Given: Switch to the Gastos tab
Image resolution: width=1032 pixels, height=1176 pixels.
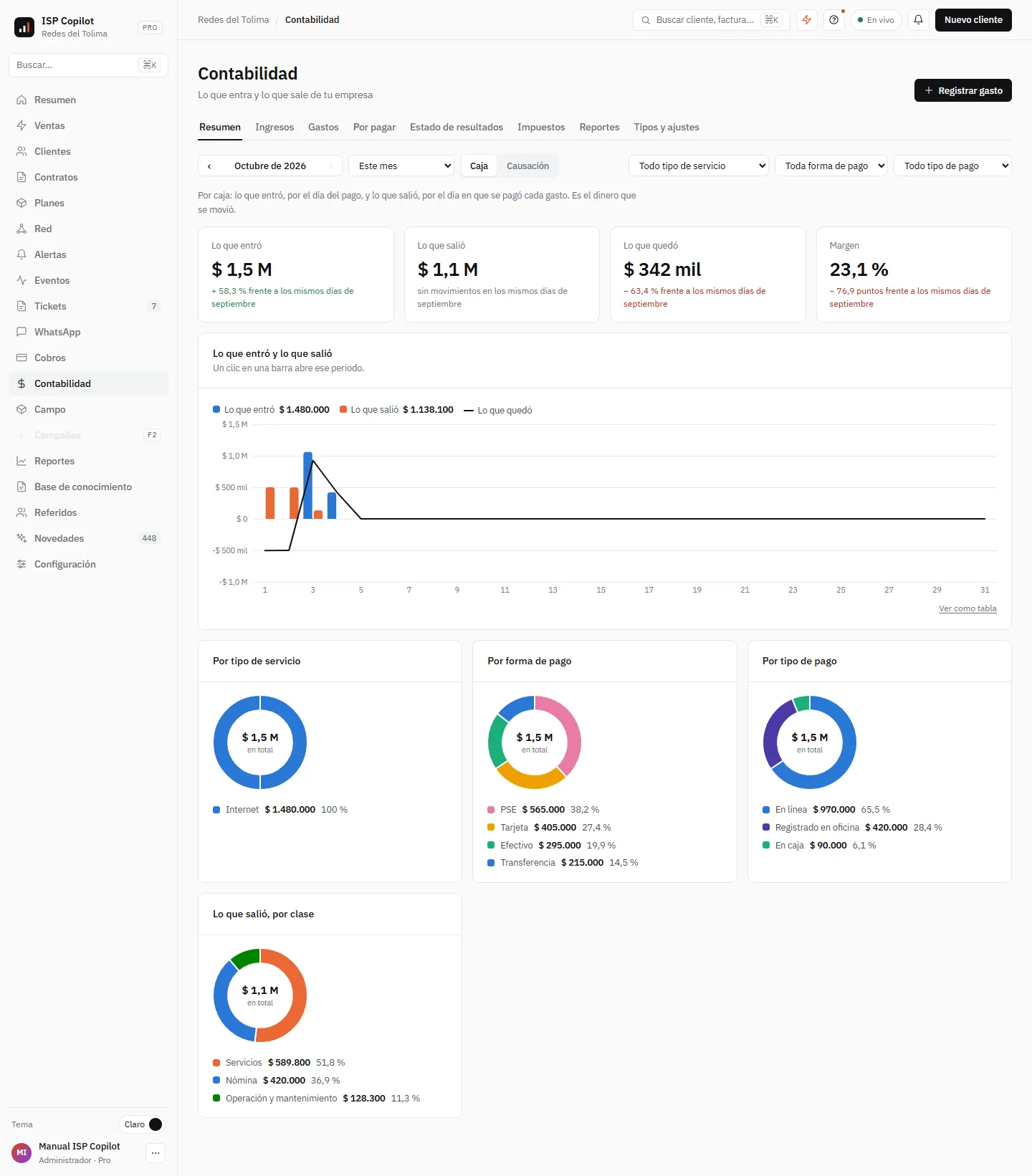Looking at the screenshot, I should tap(323, 128).
